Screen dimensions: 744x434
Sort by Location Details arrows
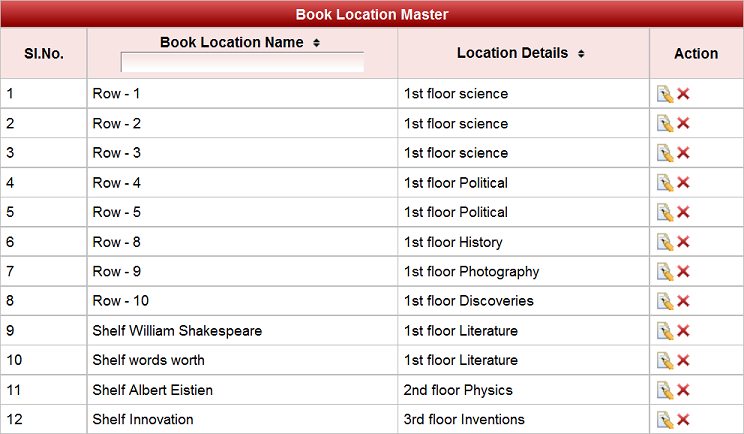pyautogui.click(x=581, y=53)
